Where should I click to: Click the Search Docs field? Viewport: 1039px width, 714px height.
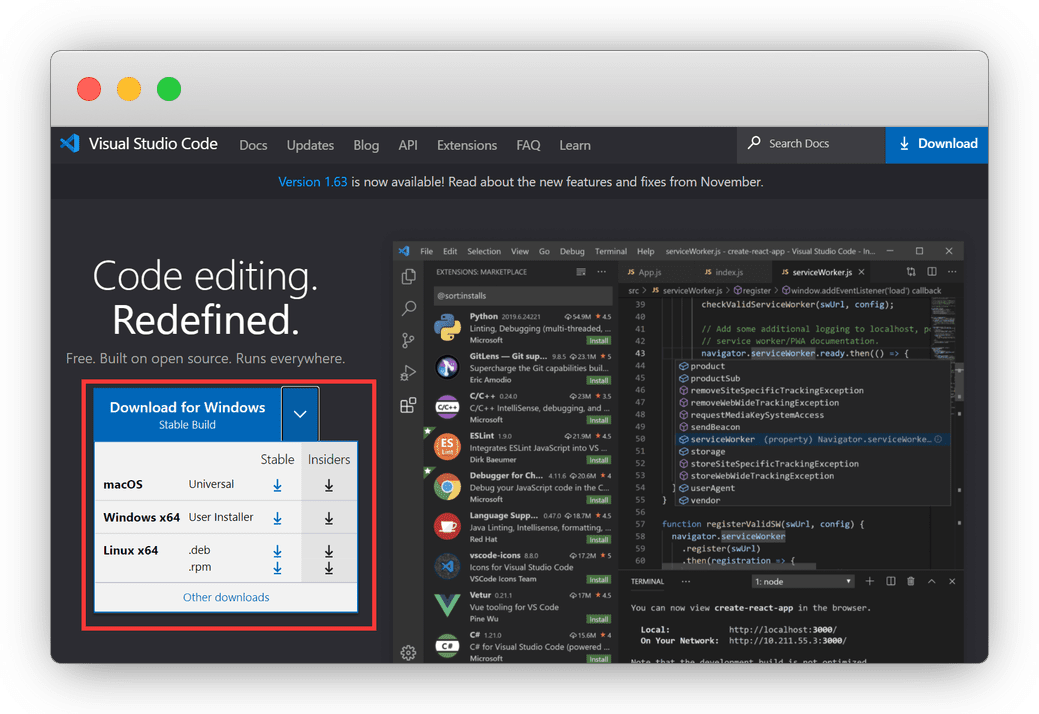[811, 144]
